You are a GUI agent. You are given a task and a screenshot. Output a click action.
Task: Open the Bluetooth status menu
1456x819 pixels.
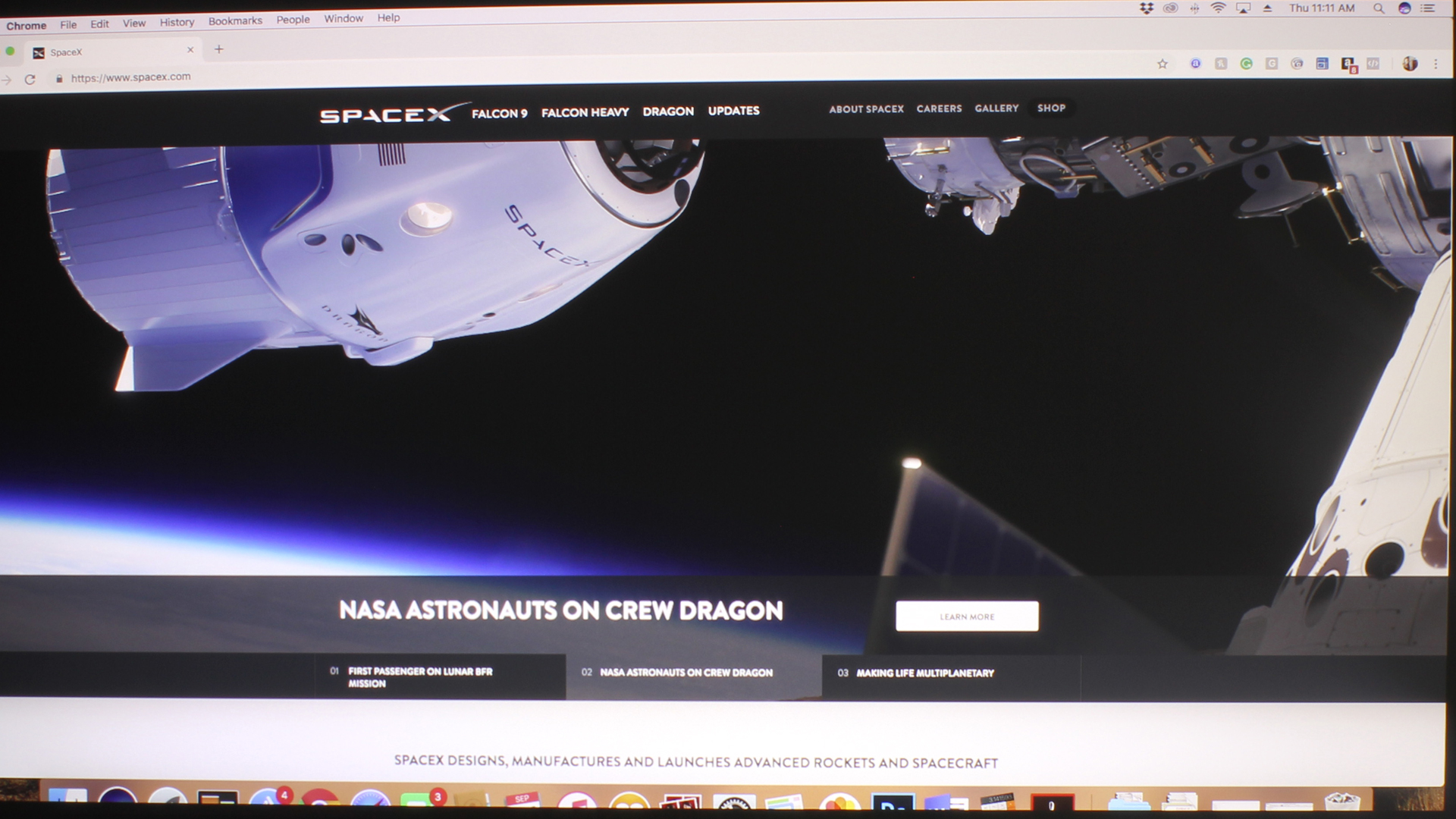(x=1194, y=8)
